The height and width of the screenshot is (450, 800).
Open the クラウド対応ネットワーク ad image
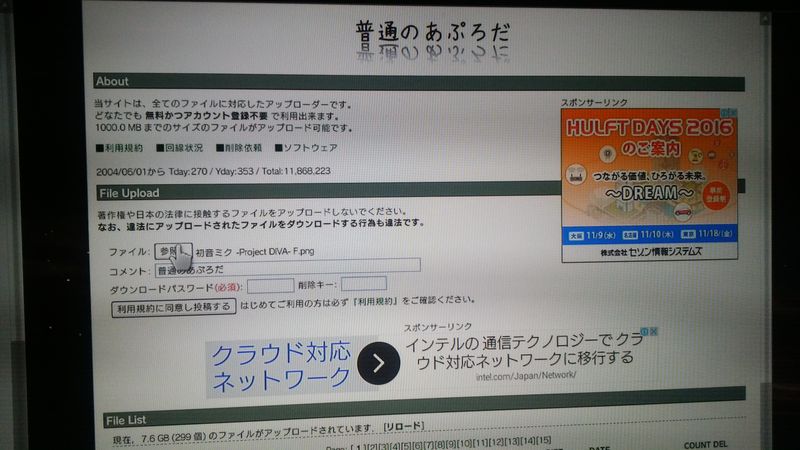pyautogui.click(x=280, y=366)
